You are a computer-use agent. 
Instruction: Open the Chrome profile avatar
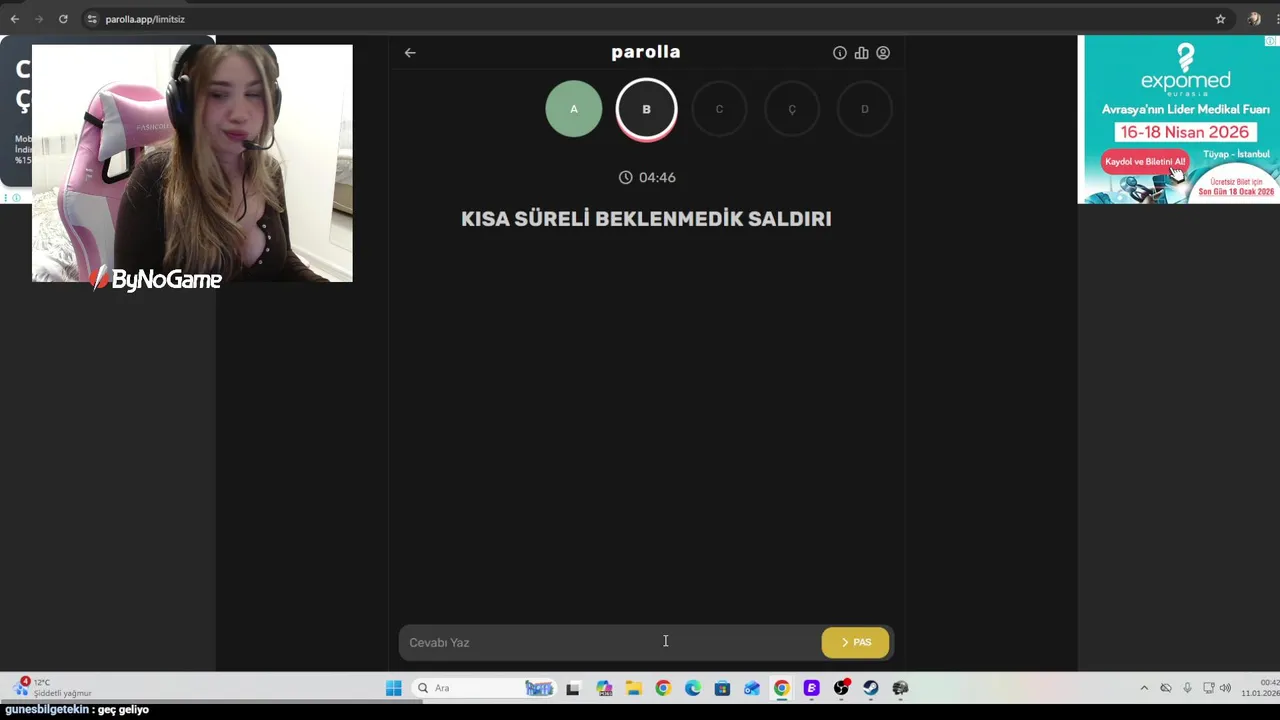pyautogui.click(x=1254, y=19)
